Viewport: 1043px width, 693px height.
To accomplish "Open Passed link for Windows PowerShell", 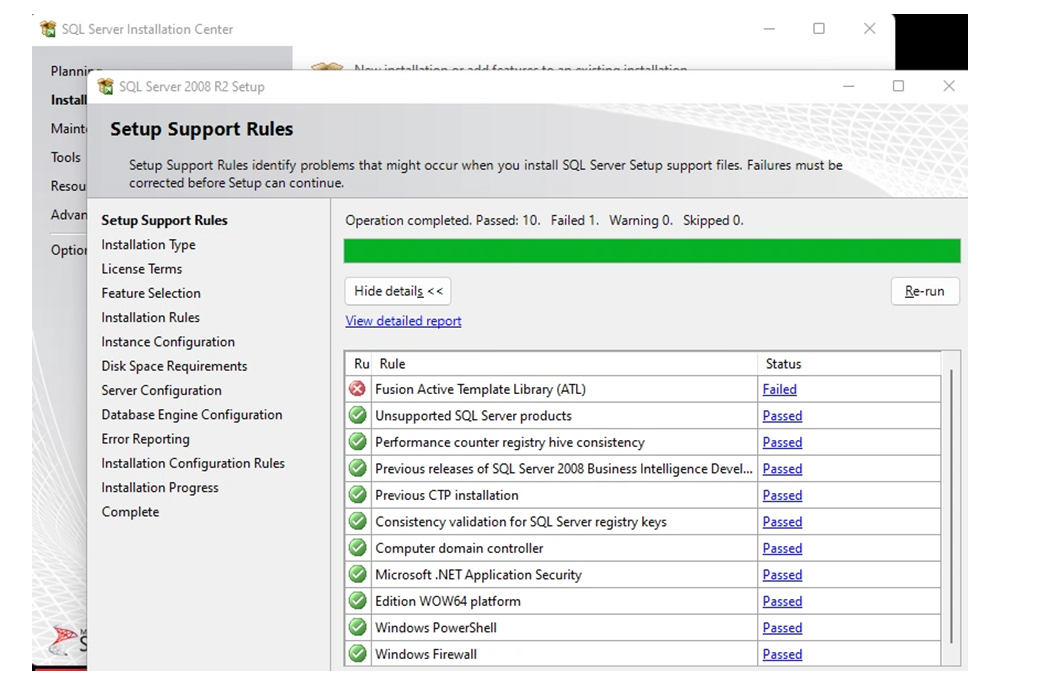I will pos(782,628).
